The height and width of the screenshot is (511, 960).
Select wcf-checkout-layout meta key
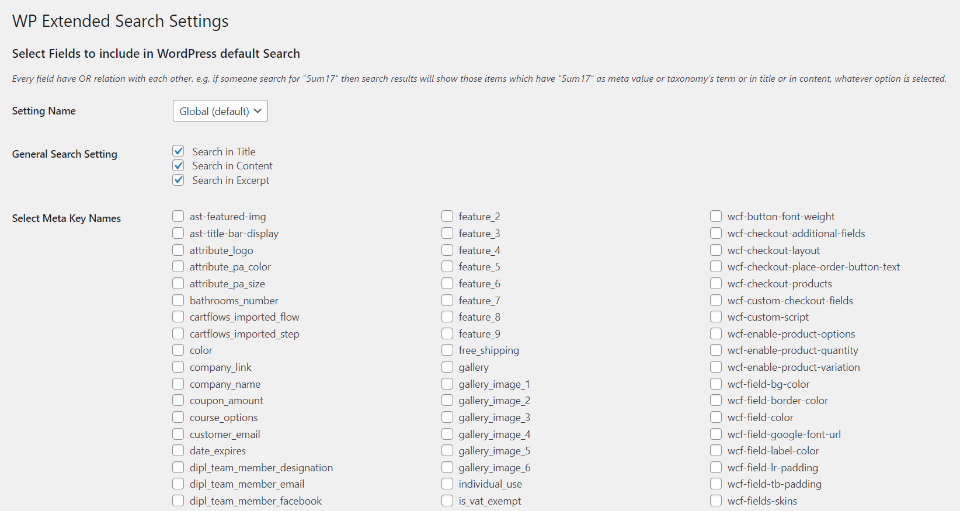coord(716,250)
